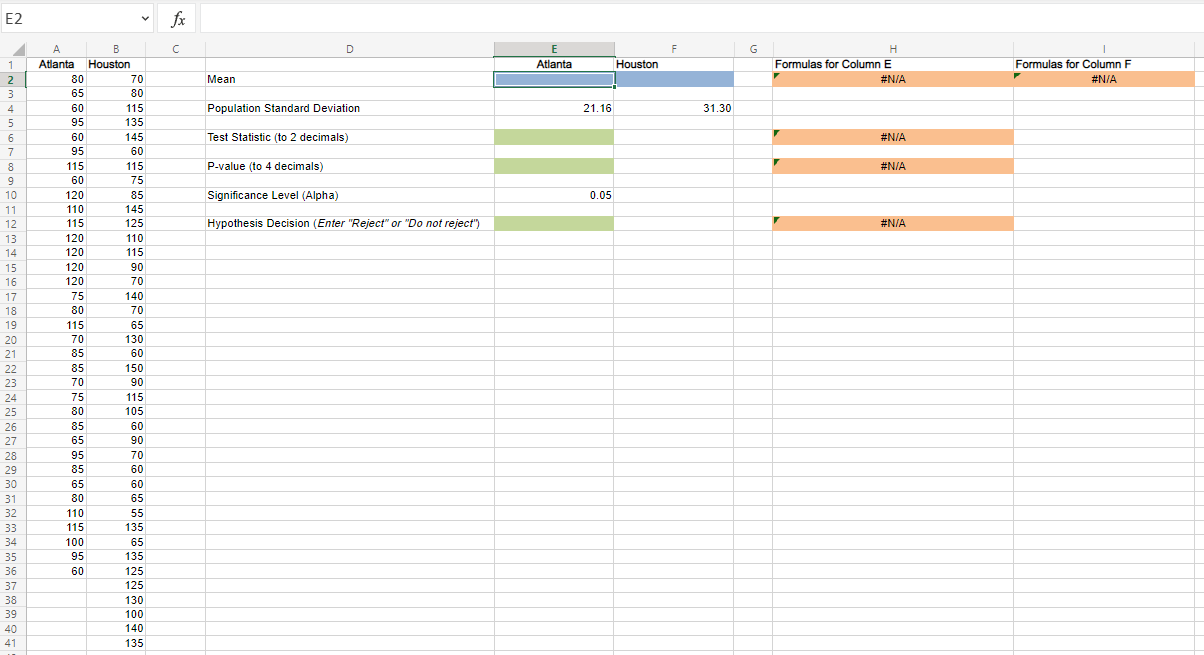Click 'Formulas for Column E' header cell

[893, 64]
